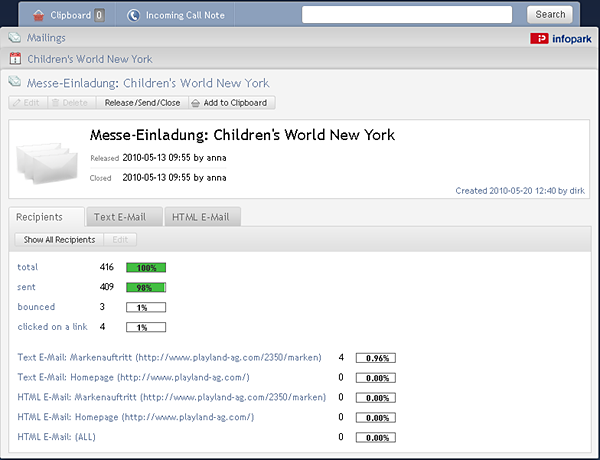The image size is (600, 460).
Task: Click the 0.00% bar for Text E-Mail: Homepage
Action: [x=376, y=378]
